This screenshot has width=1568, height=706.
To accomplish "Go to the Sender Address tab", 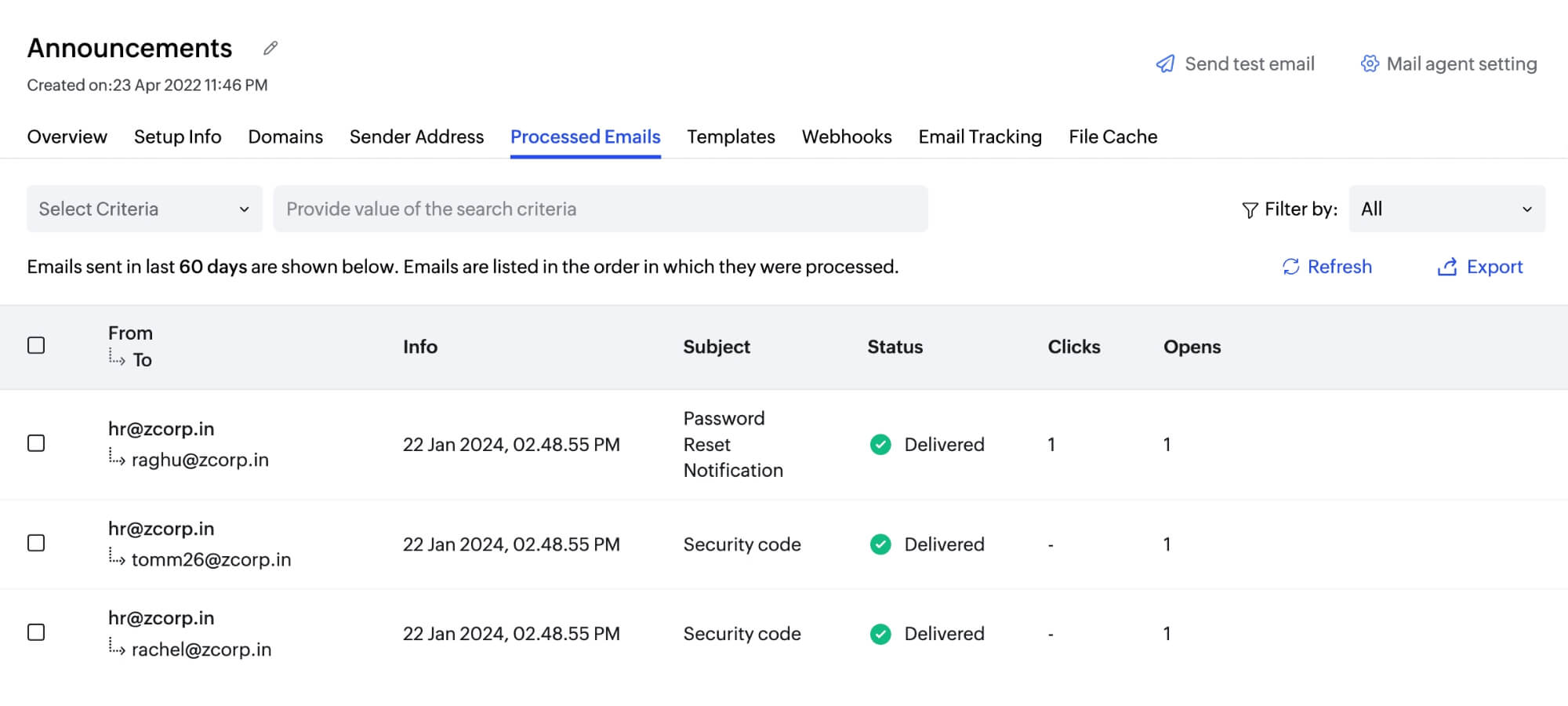I will pyautogui.click(x=416, y=137).
